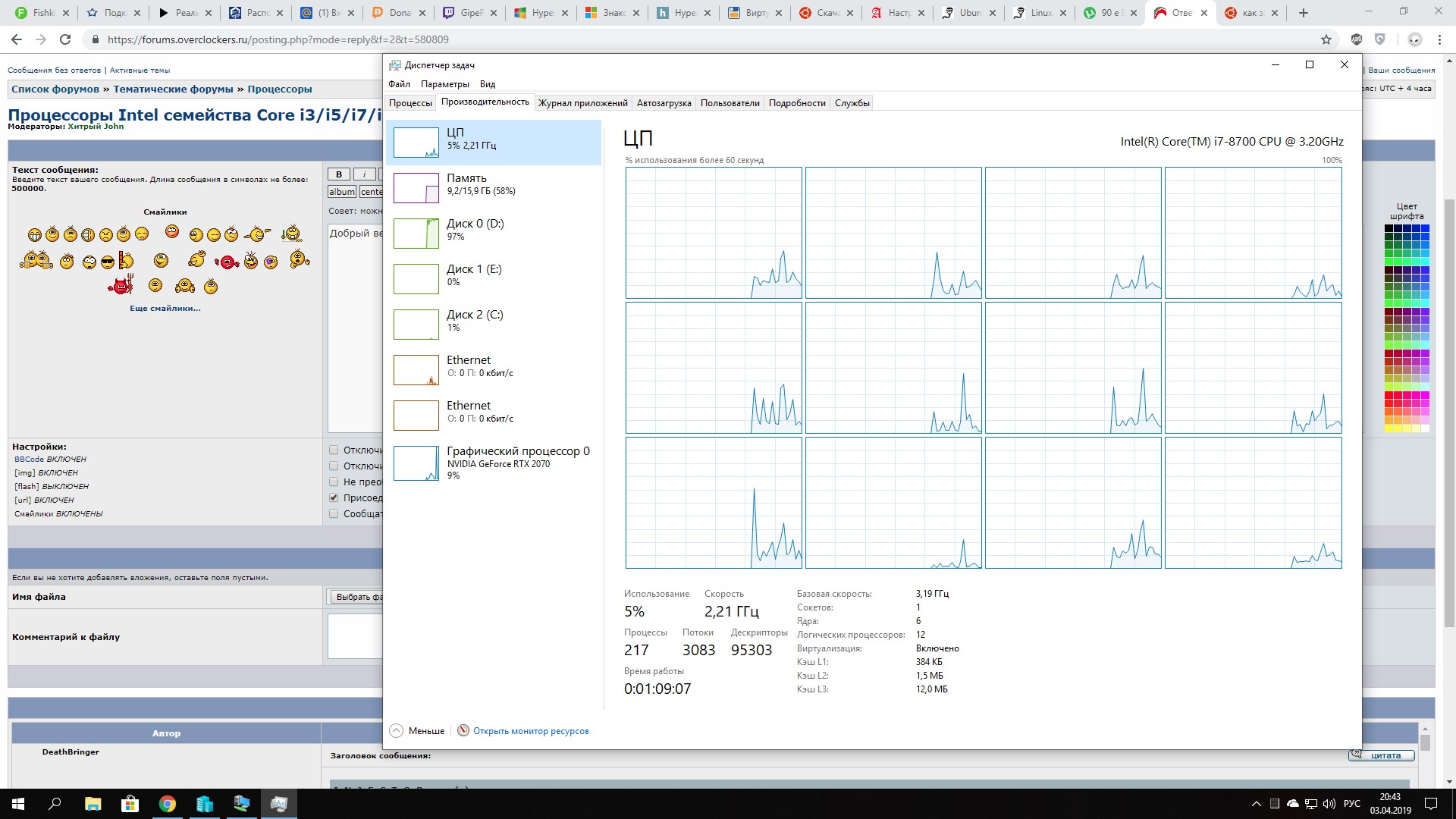This screenshot has width=1456, height=819.
Task: Open Windows Start menu
Action: pos(18,804)
